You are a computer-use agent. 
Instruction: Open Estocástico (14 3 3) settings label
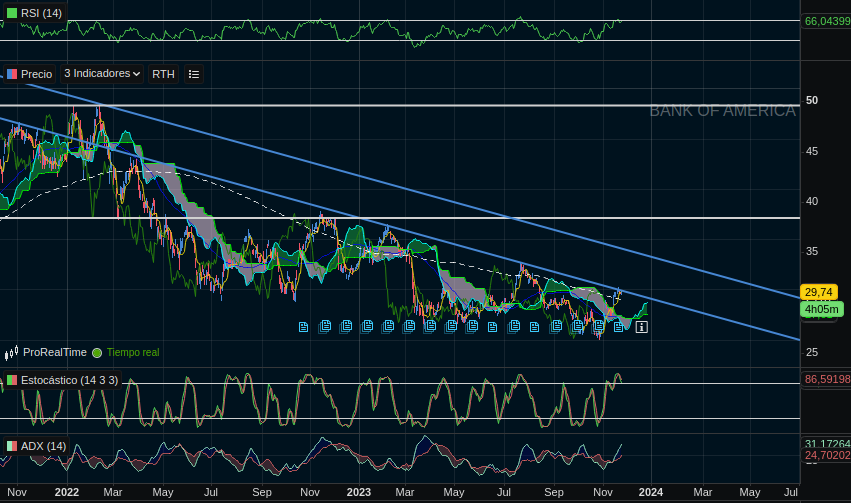pyautogui.click(x=69, y=380)
